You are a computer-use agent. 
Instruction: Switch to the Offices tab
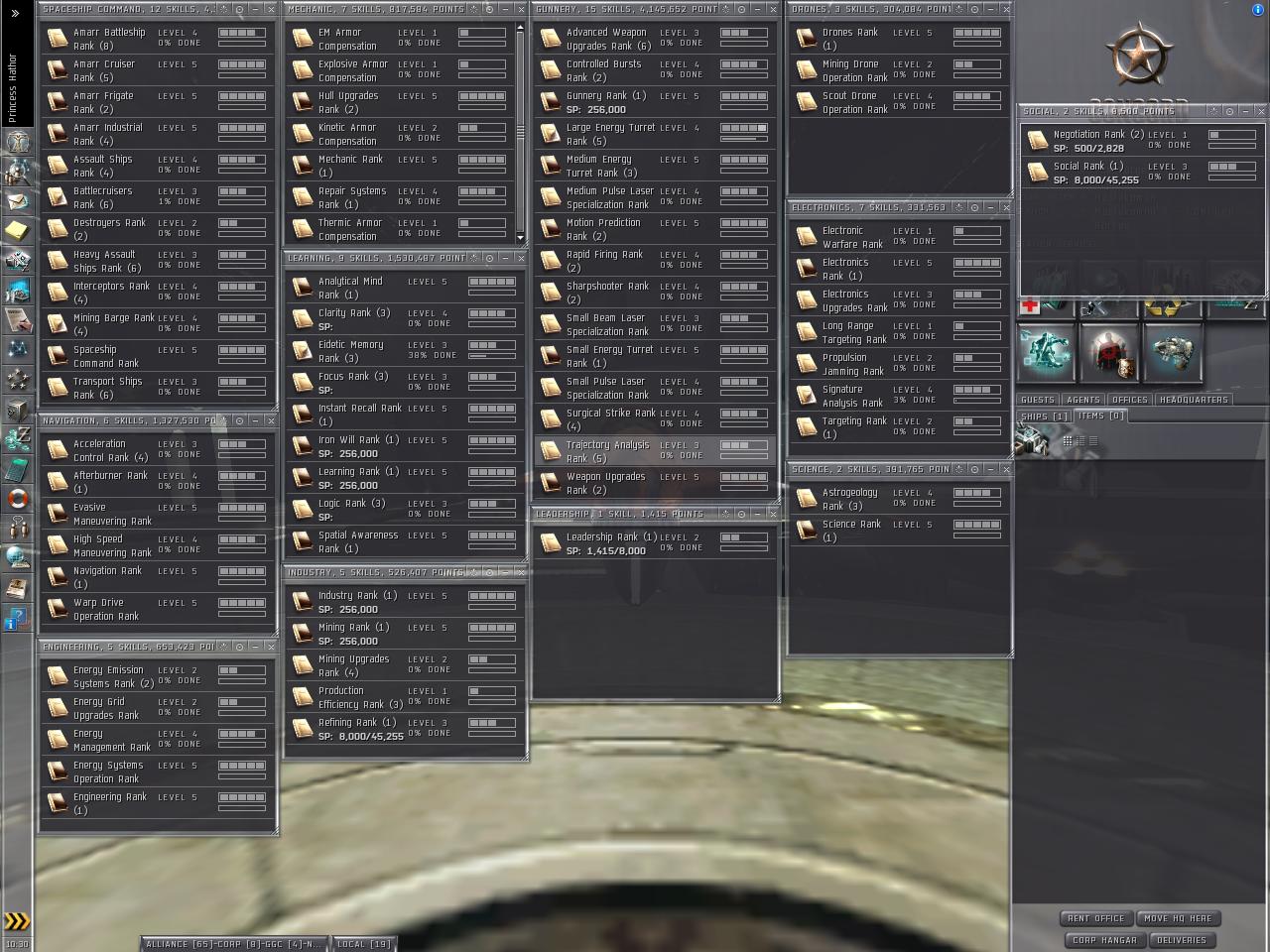[x=1129, y=400]
